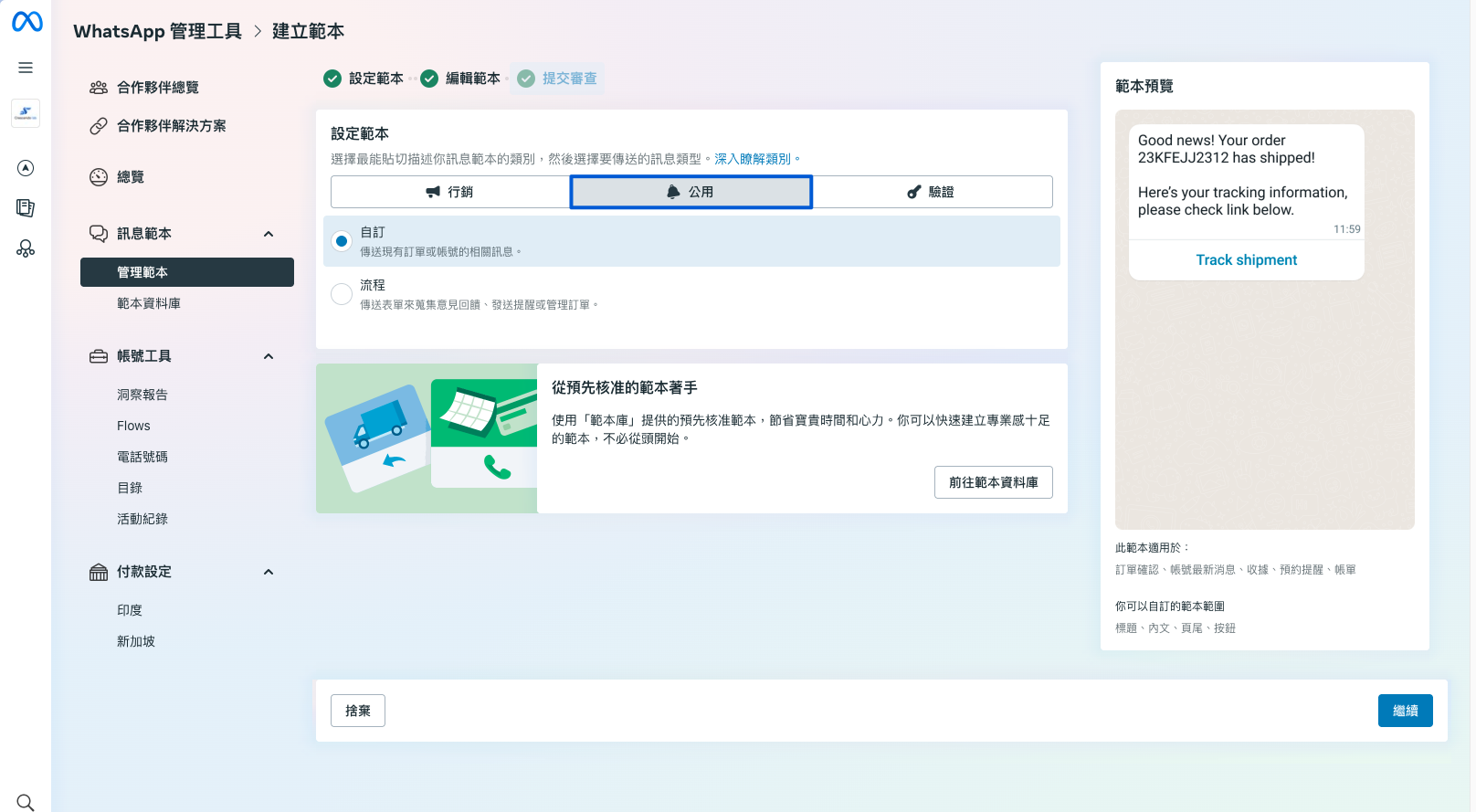Viewport: 1476px width, 812px height.
Task: Select the 流程 radio button
Action: [x=342, y=294]
